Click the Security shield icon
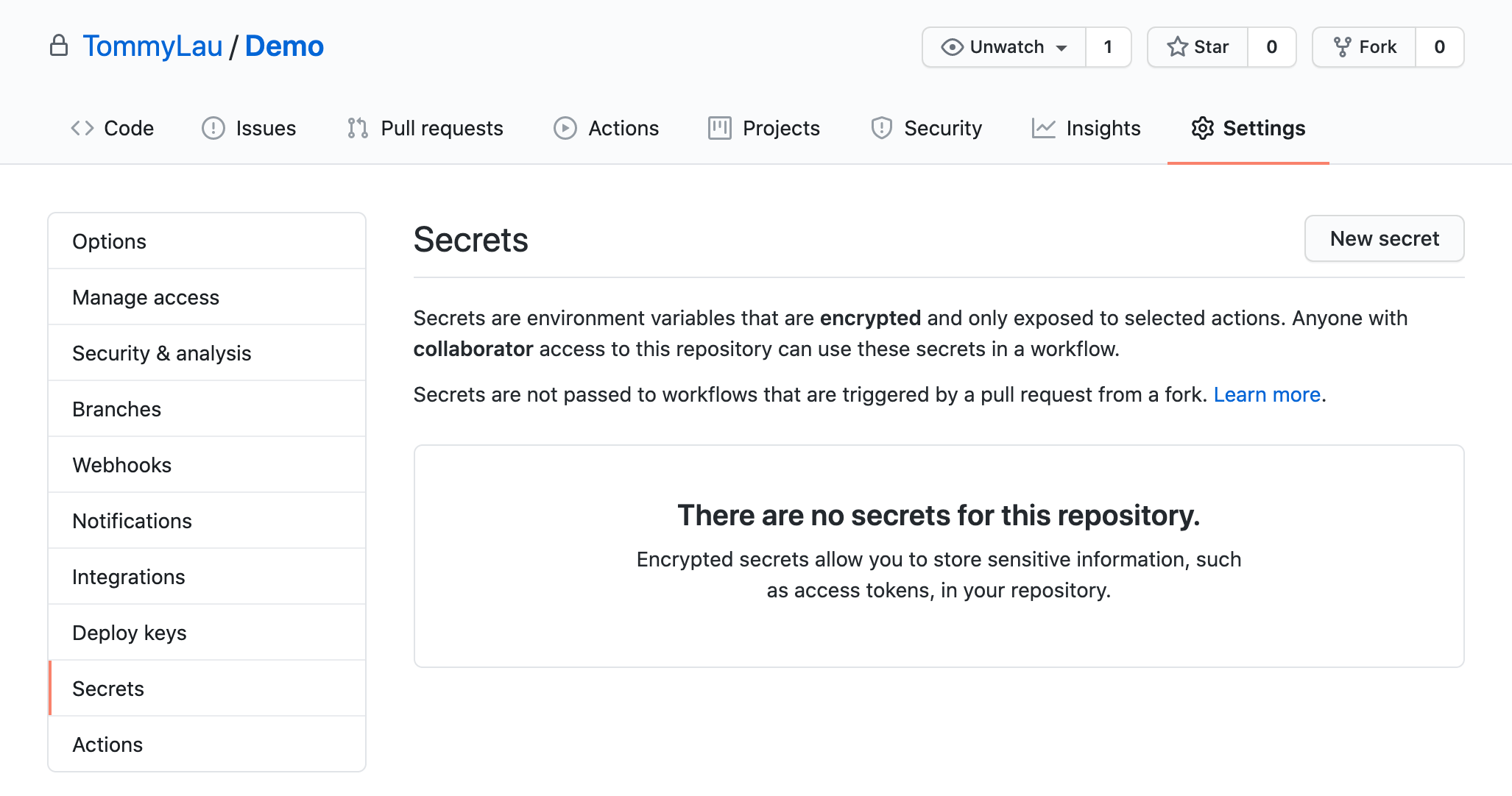This screenshot has height=796, width=1512. tap(881, 128)
